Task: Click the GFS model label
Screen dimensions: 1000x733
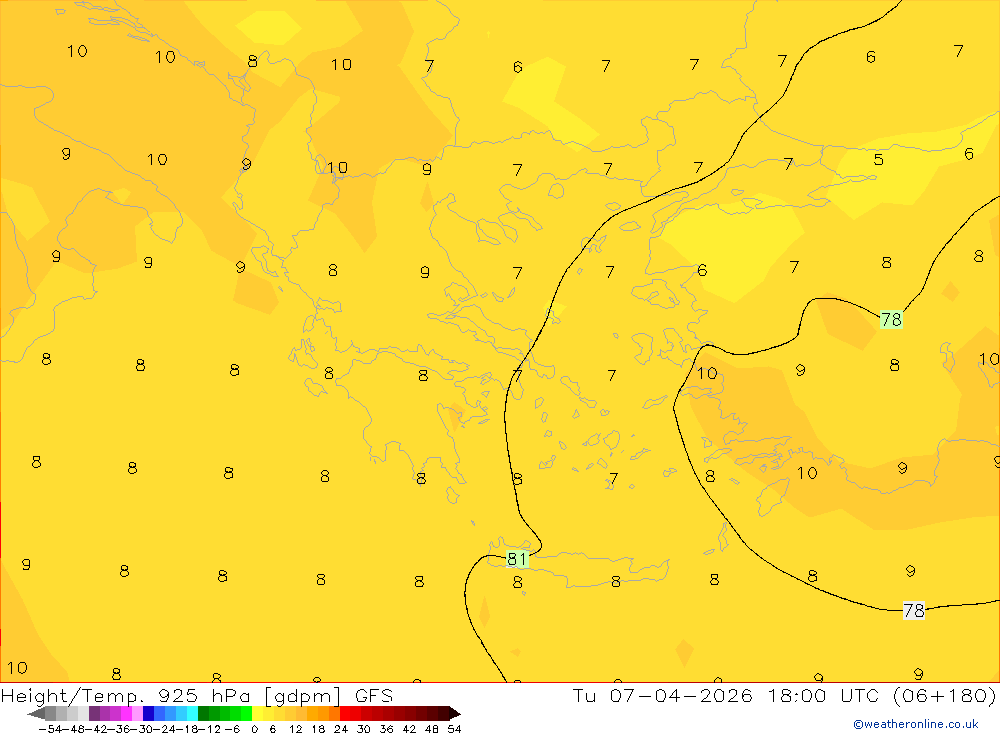Action: (x=373, y=696)
